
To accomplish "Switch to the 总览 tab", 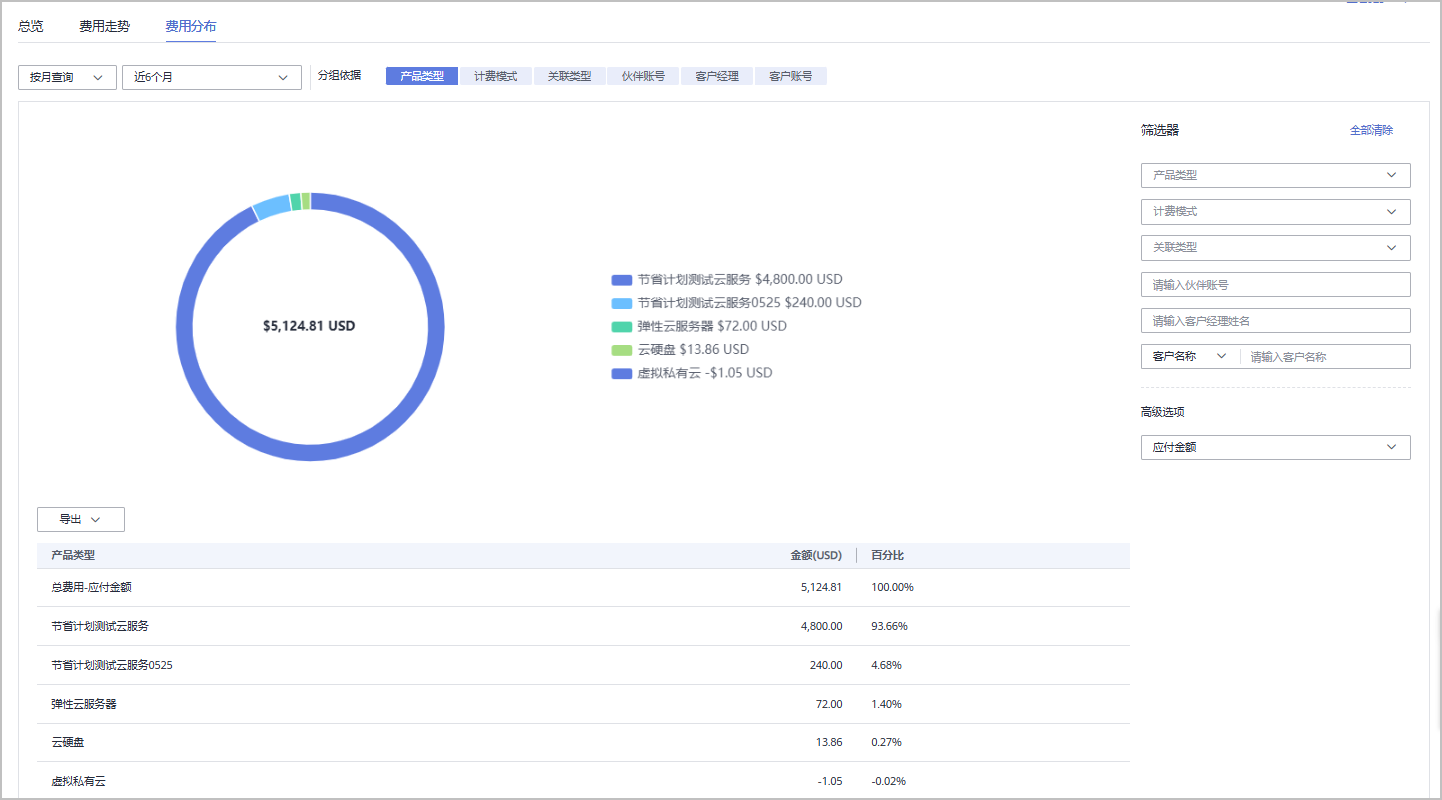I will pos(31,26).
